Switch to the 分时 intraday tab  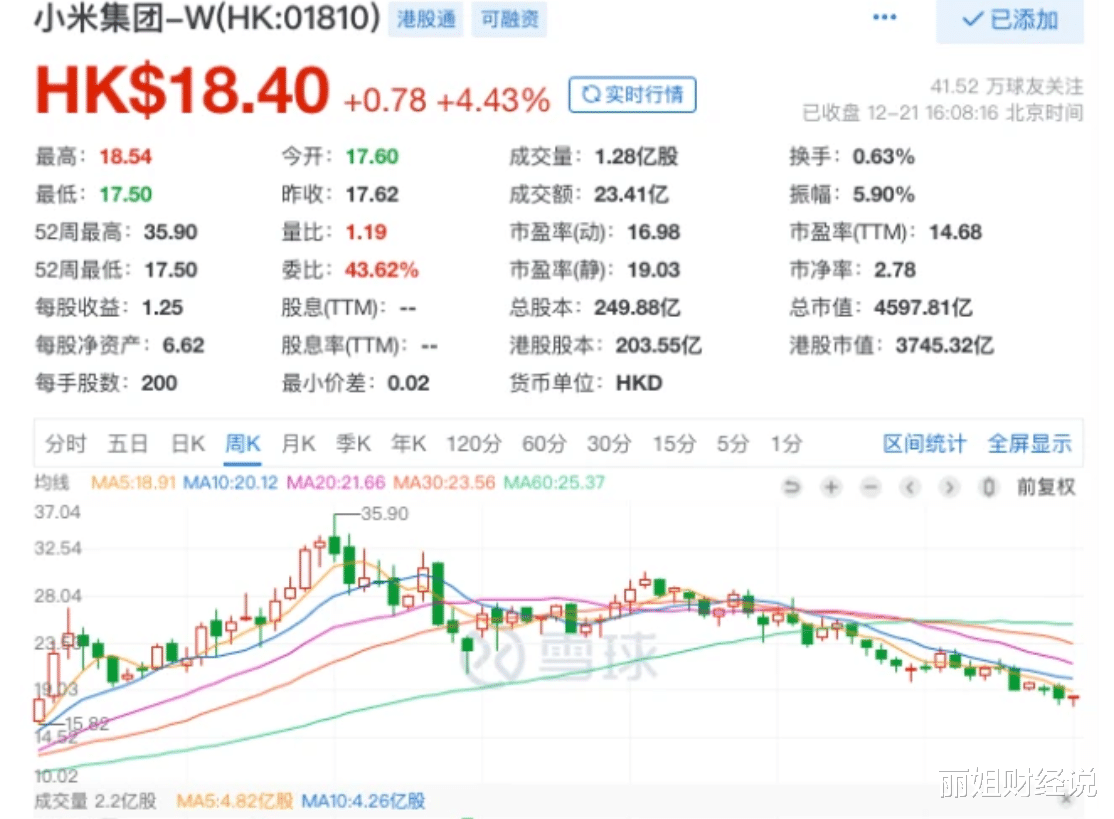click(x=64, y=443)
